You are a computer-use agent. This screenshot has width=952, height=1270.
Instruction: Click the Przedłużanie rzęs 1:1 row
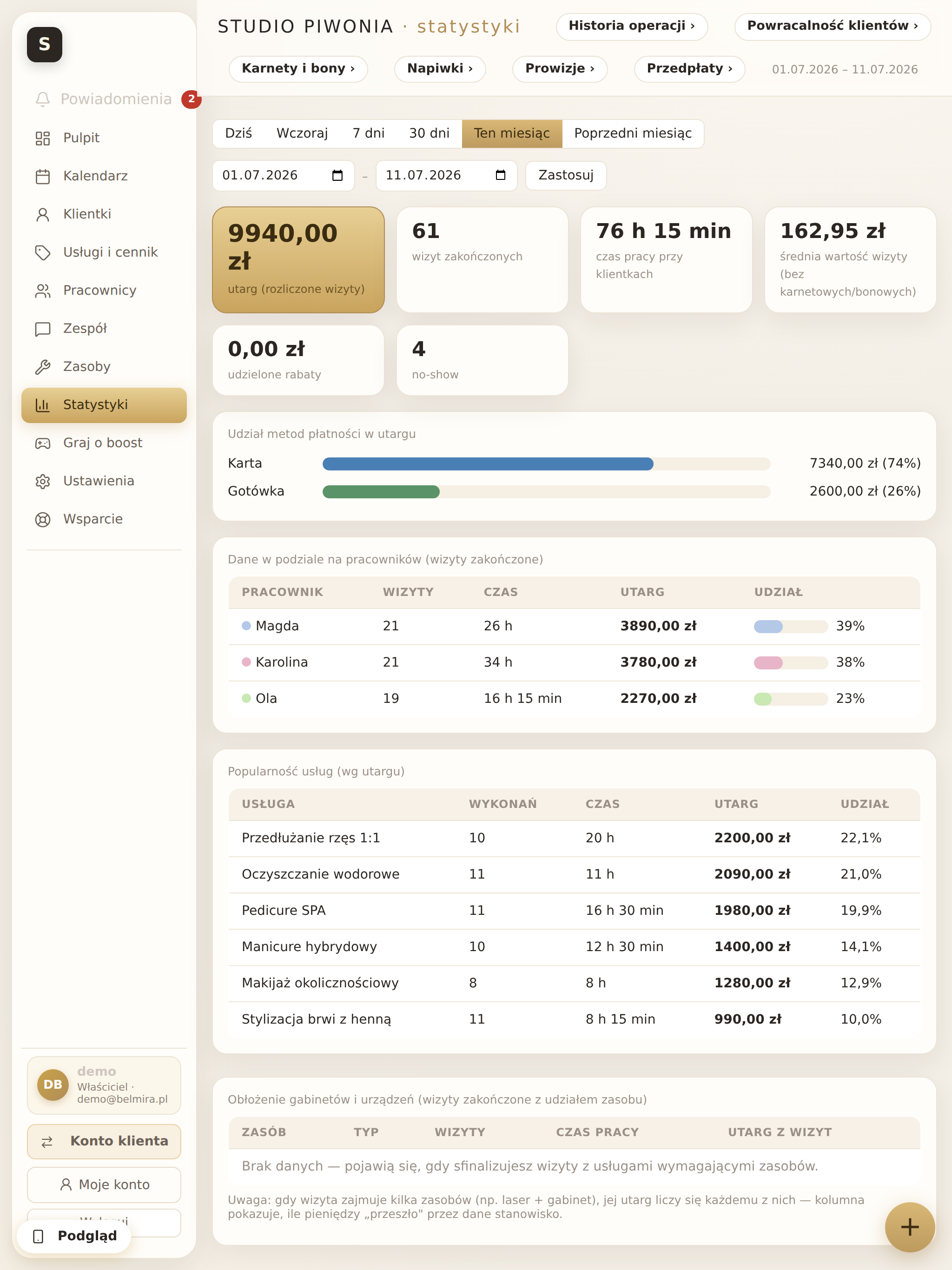pyautogui.click(x=574, y=838)
